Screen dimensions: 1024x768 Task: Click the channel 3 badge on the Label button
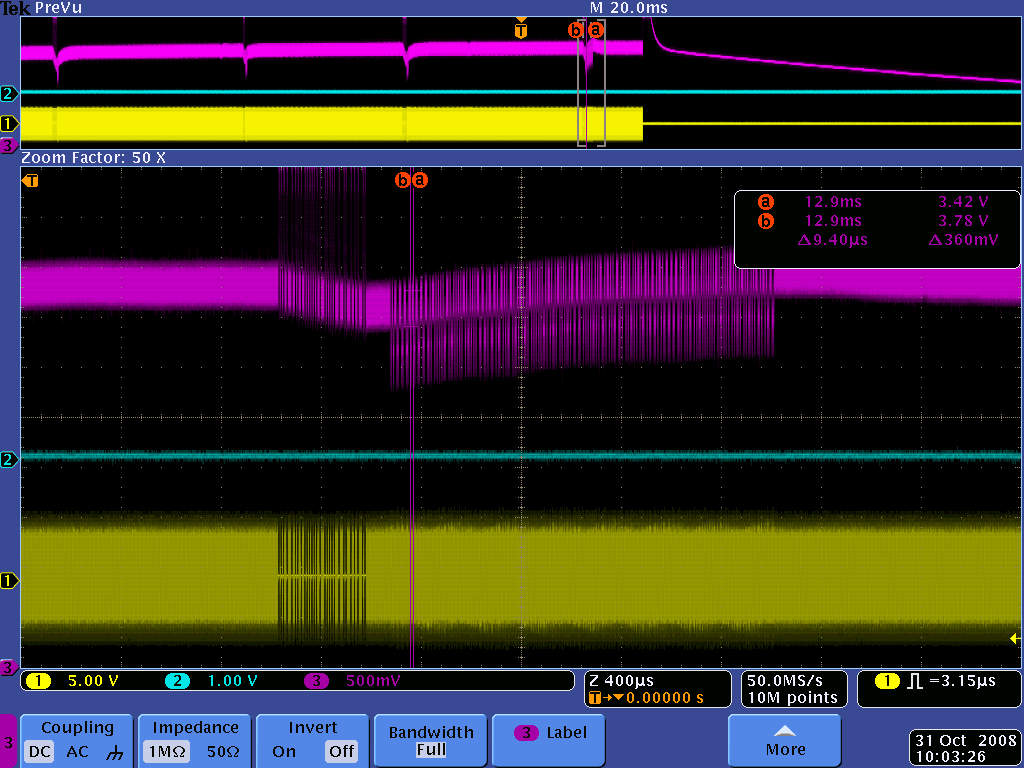pyautogui.click(x=526, y=733)
